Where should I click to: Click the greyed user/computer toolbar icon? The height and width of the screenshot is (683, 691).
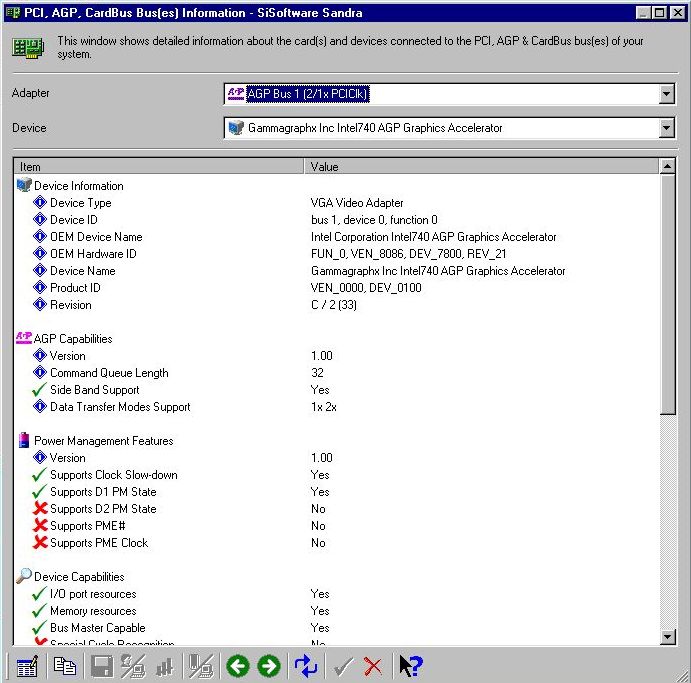[133, 666]
